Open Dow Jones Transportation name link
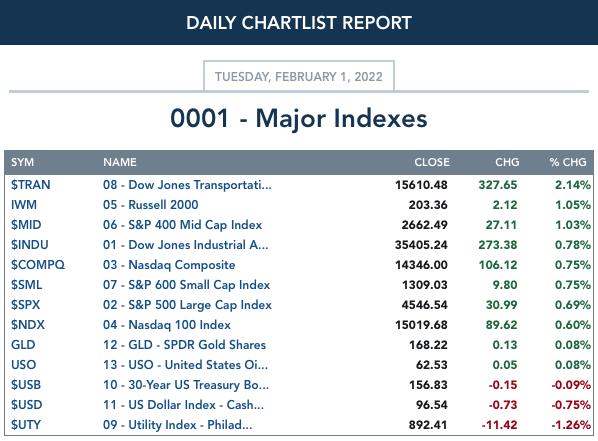Screen dimensions: 598x441 [x=187, y=185]
